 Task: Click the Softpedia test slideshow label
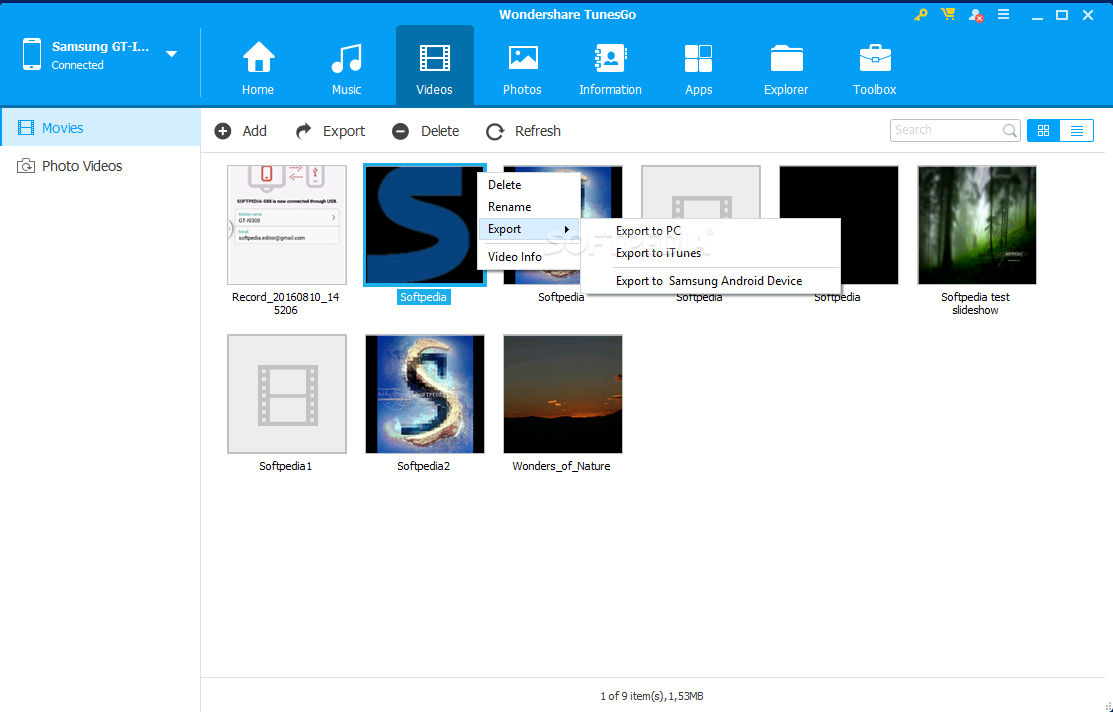(975, 304)
